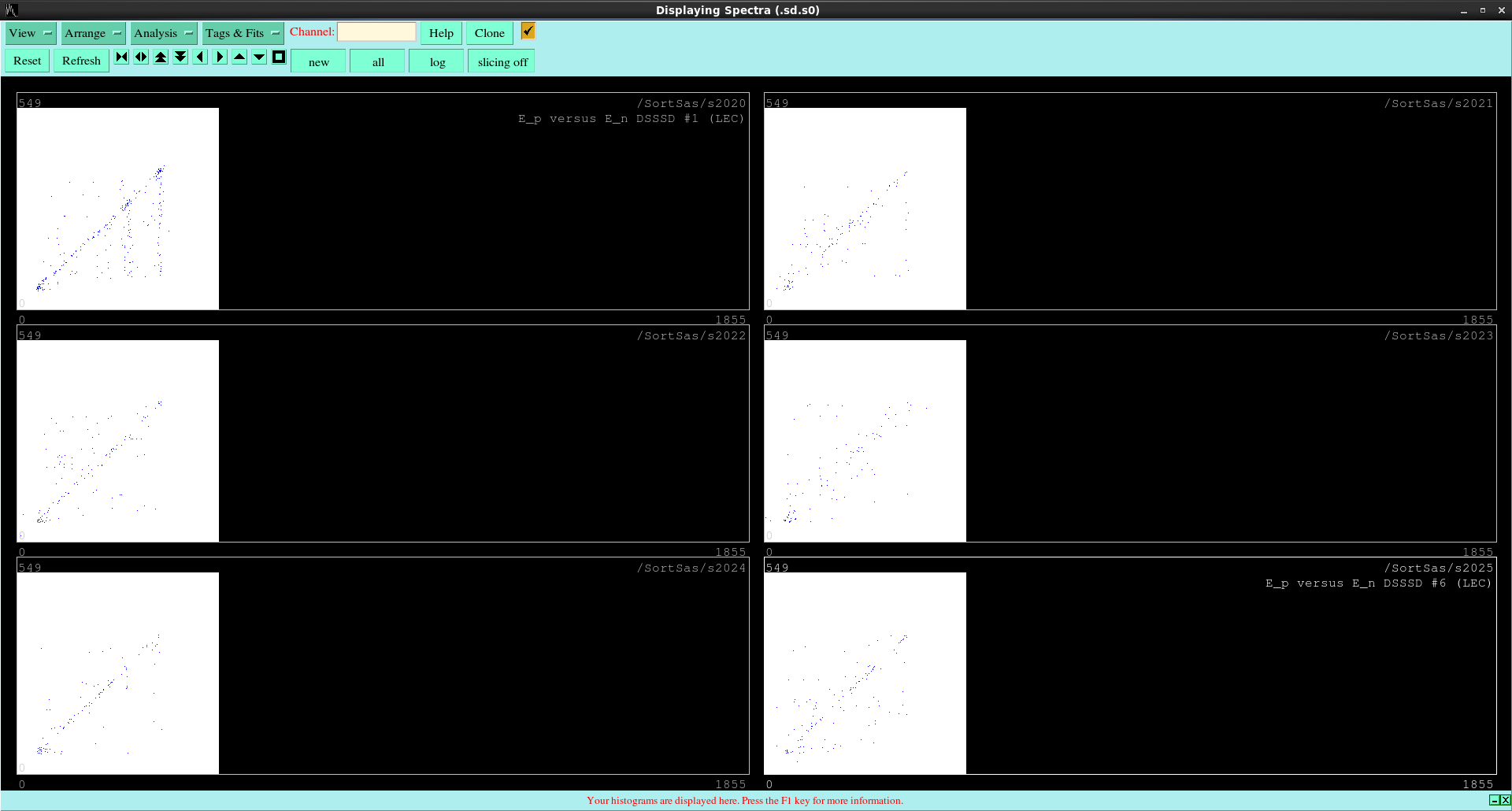Click the /SortSas/s2022 spectrum label

click(x=691, y=335)
